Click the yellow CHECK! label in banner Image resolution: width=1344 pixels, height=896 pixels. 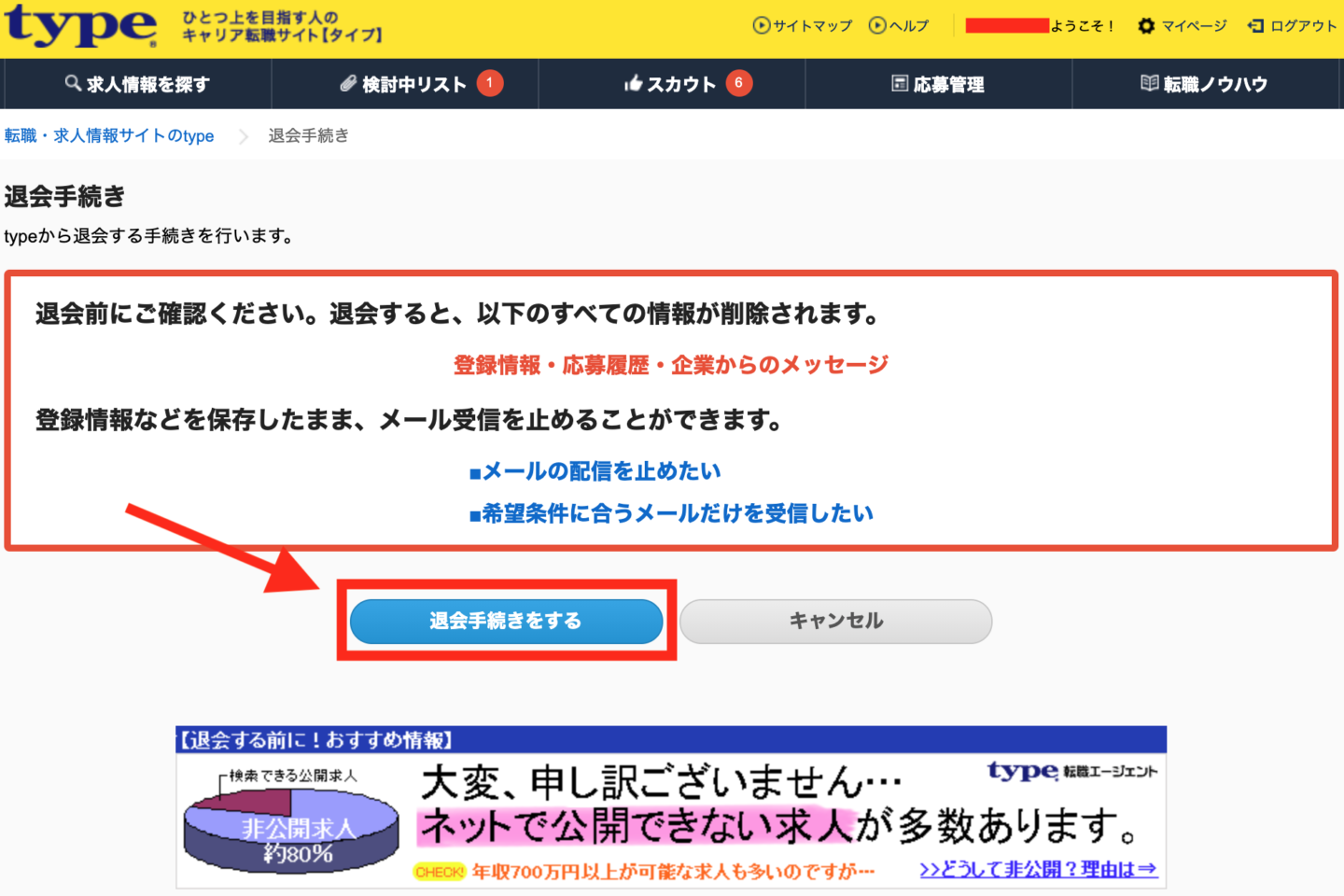pyautogui.click(x=440, y=872)
